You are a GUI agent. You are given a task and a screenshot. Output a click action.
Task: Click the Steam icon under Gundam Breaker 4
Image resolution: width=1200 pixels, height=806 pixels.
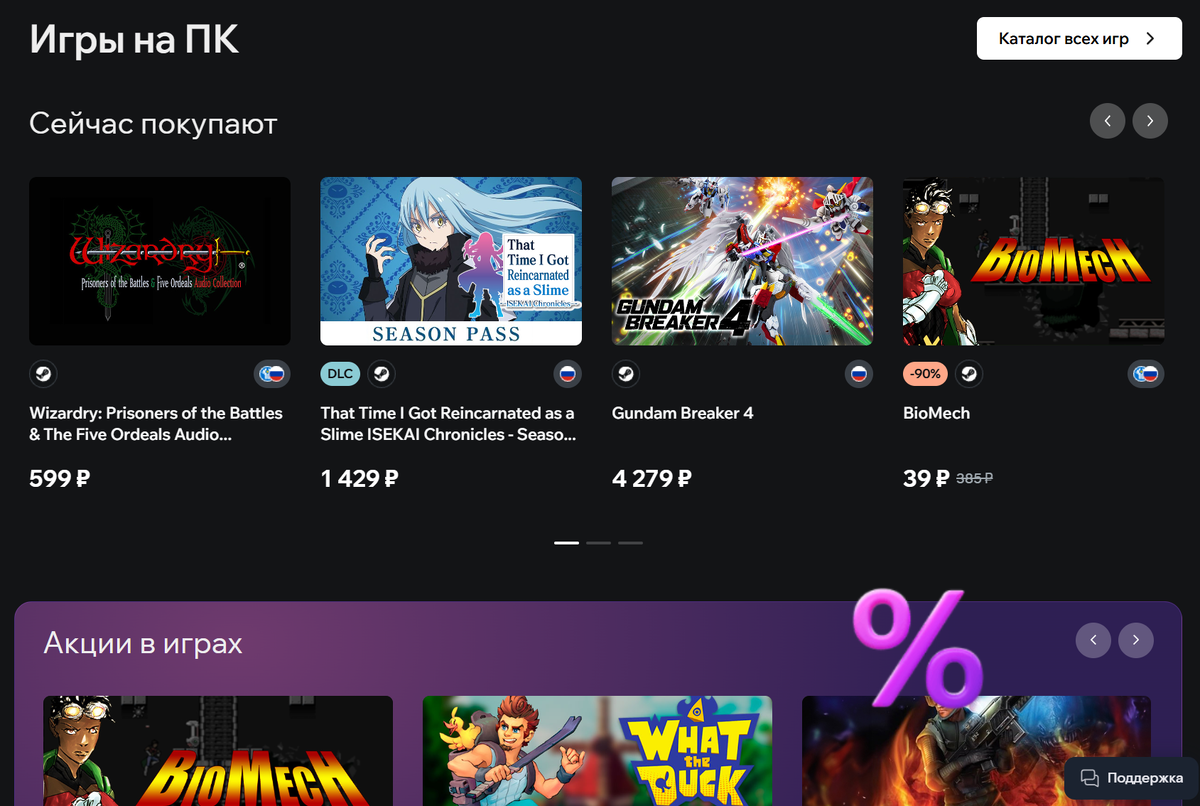pyautogui.click(x=625, y=374)
